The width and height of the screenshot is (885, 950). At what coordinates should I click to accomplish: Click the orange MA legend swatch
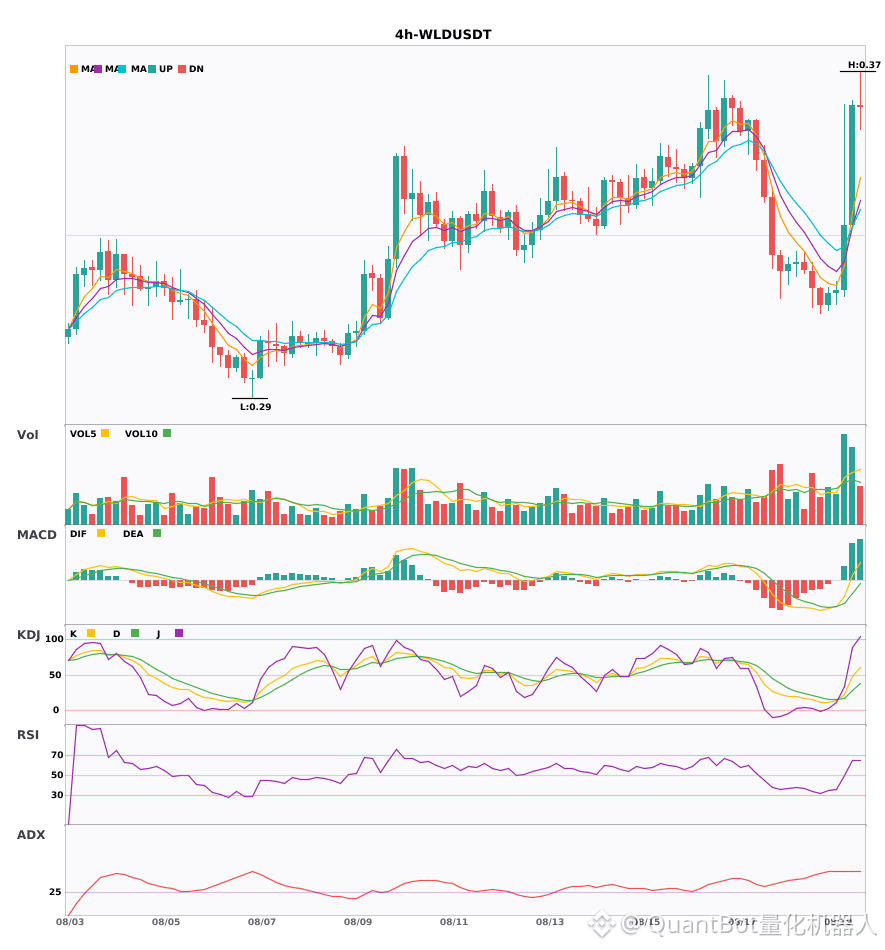(x=74, y=69)
